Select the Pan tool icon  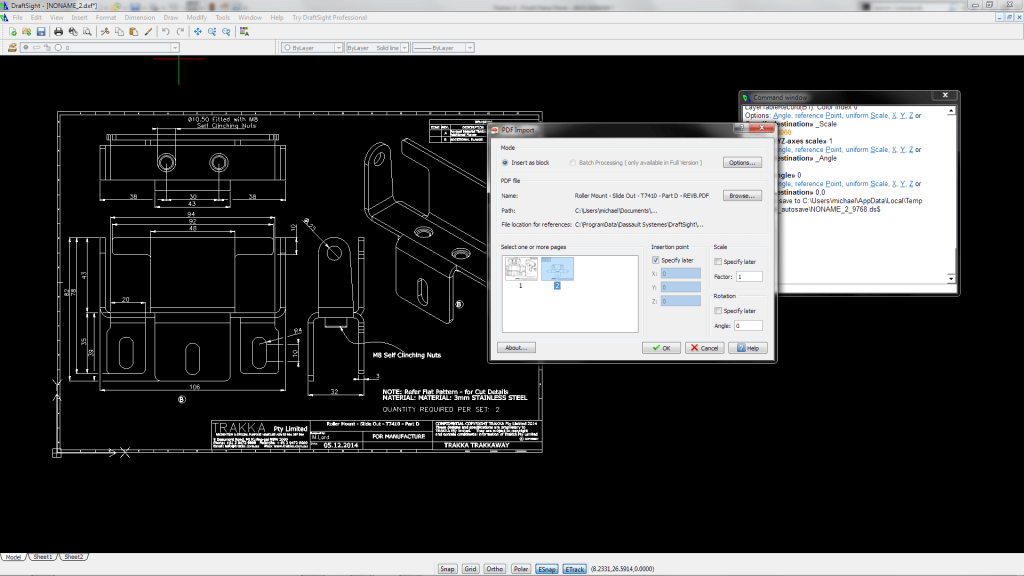click(198, 32)
